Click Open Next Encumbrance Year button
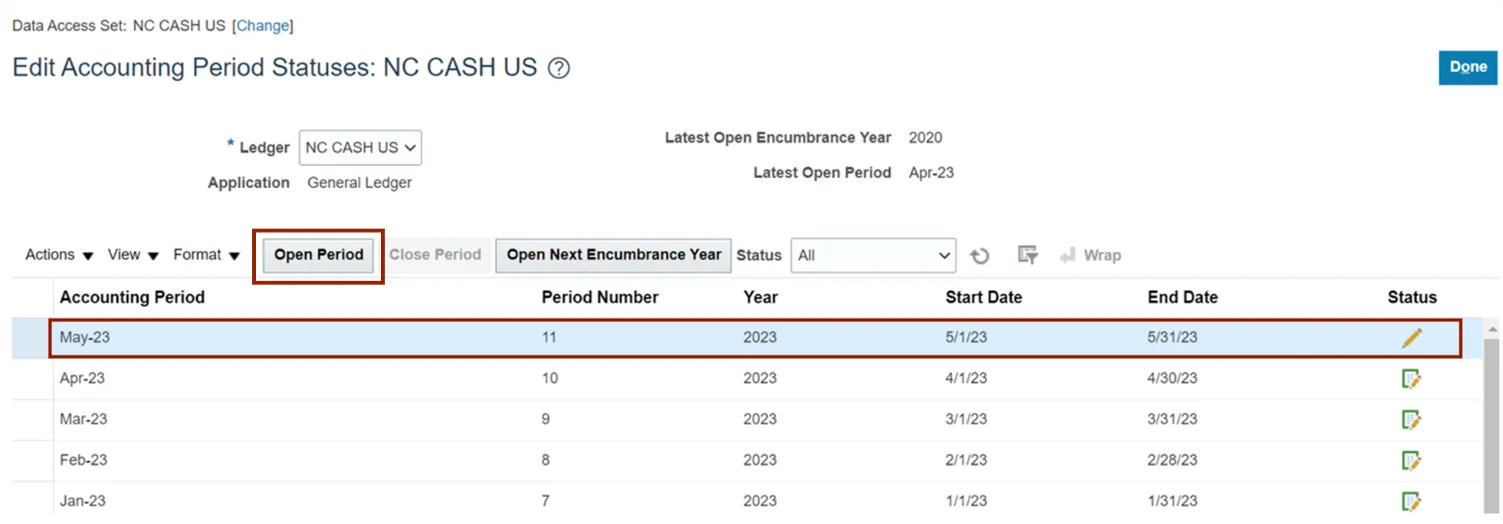 tap(613, 255)
